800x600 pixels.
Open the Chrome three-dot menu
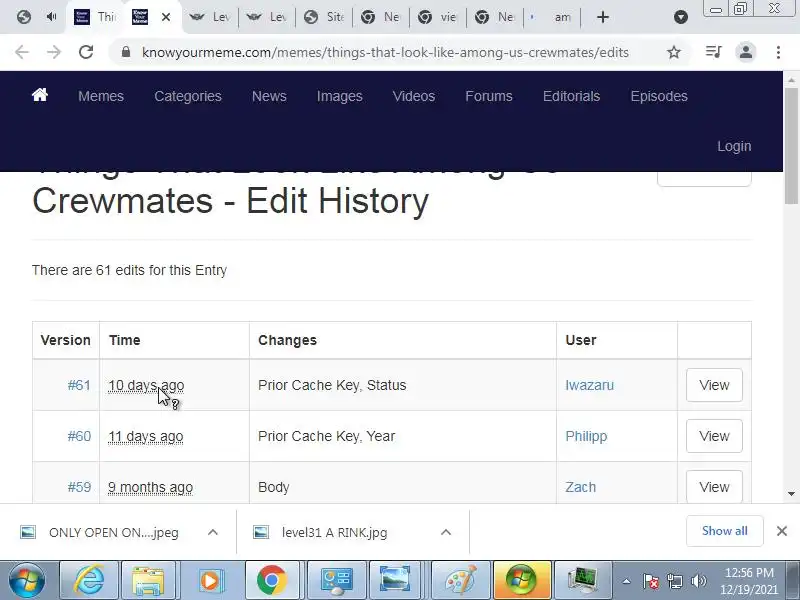point(778,52)
